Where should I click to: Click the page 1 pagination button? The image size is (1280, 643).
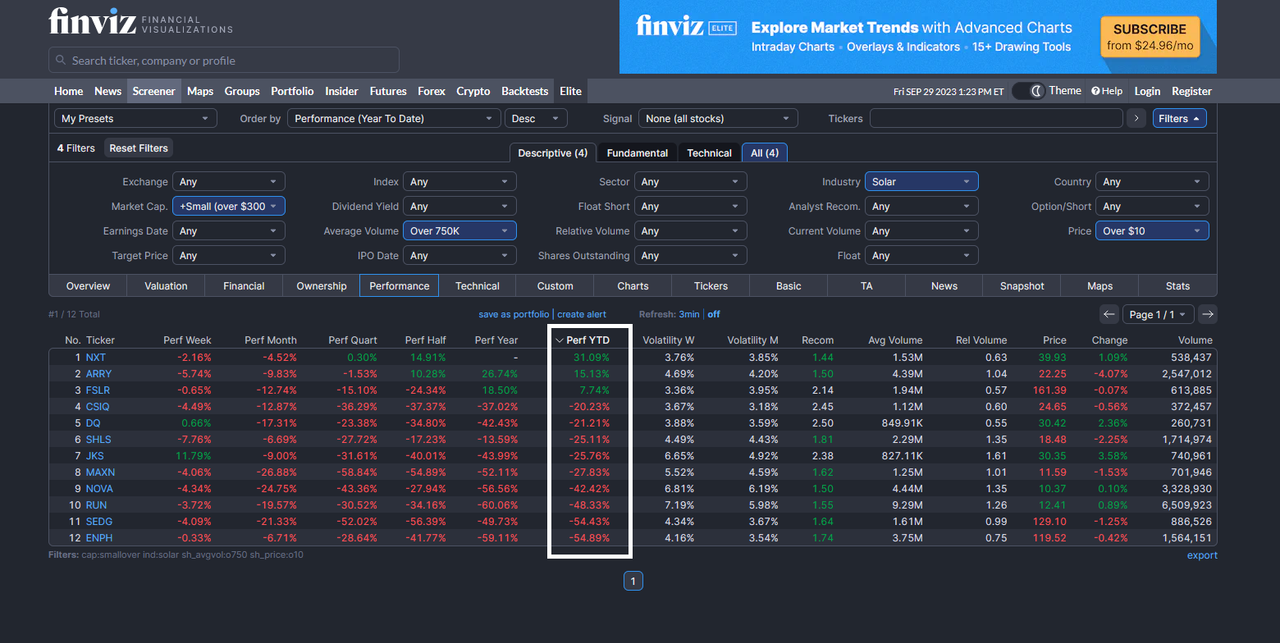point(633,581)
